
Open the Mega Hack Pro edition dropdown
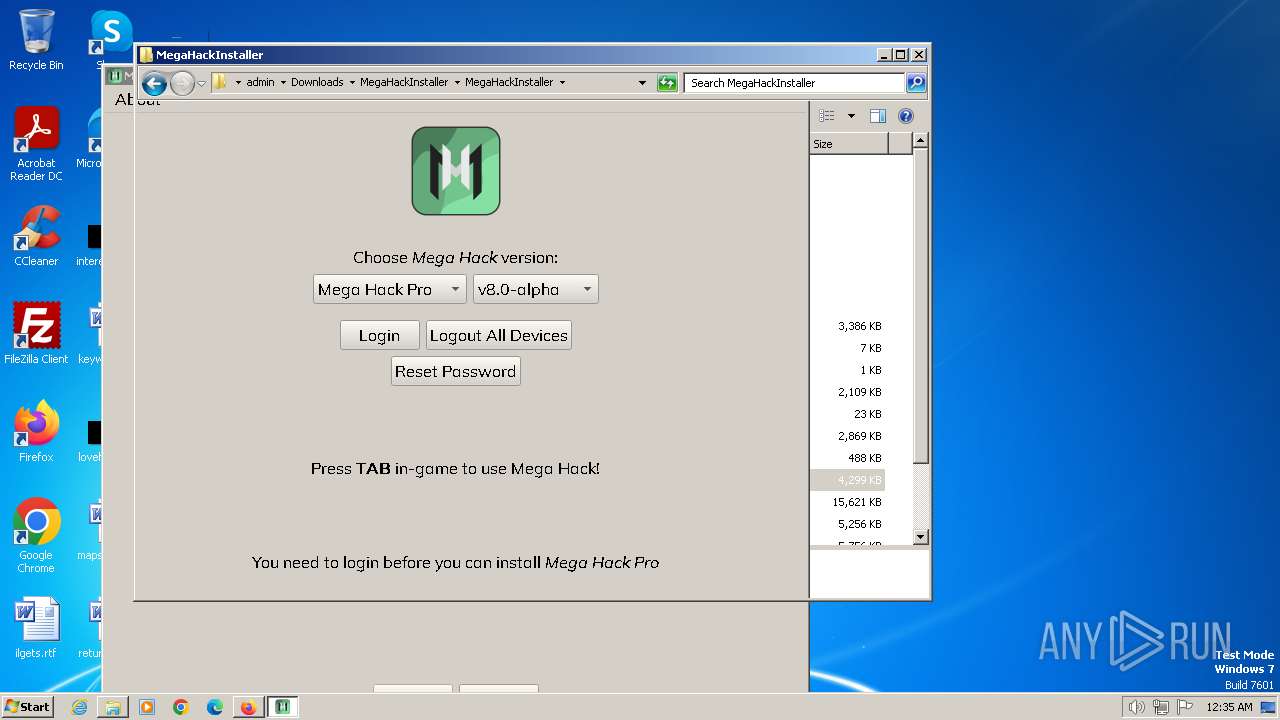pyautogui.click(x=390, y=289)
